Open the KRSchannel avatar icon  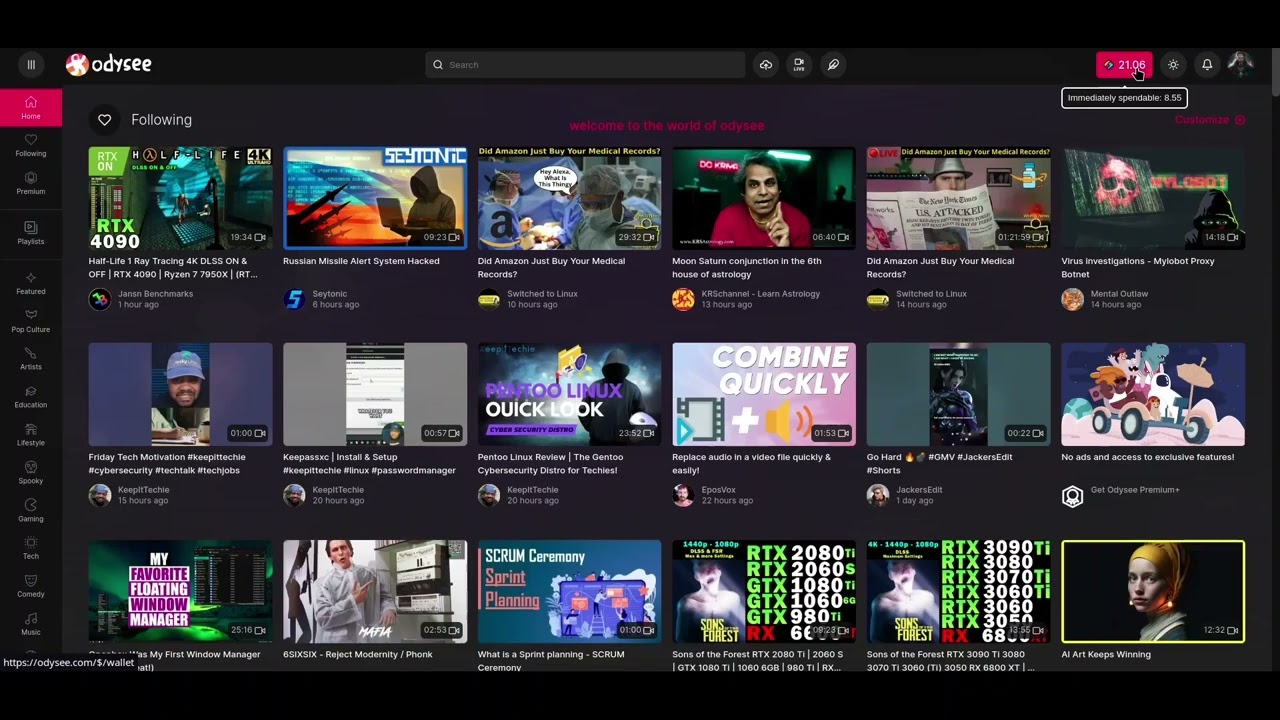point(683,299)
